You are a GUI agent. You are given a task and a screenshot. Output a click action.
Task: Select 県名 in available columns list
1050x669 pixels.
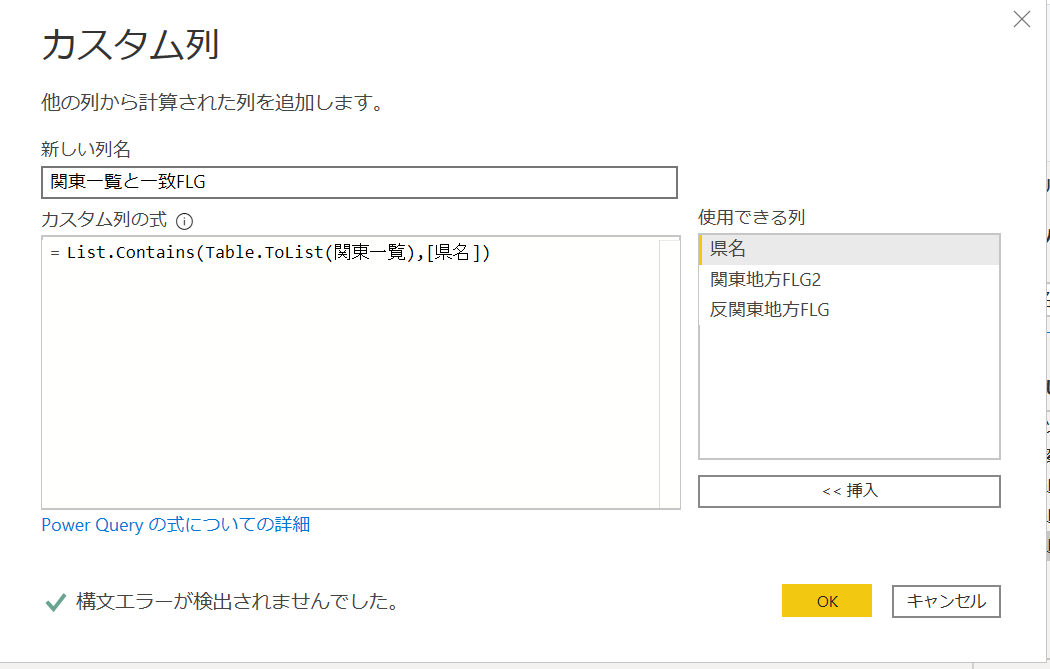point(849,249)
